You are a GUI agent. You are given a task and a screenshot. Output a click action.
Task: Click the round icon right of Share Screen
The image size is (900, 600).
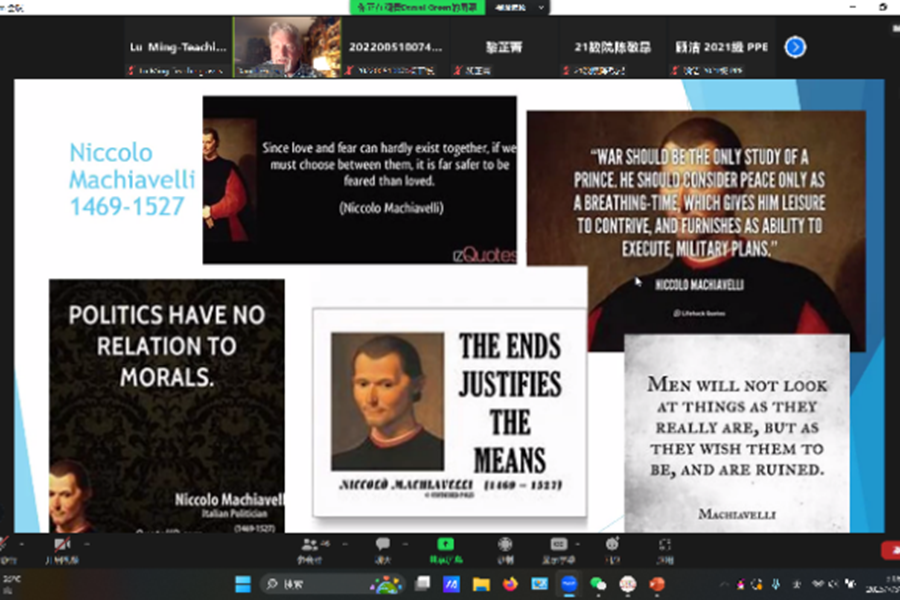(505, 544)
